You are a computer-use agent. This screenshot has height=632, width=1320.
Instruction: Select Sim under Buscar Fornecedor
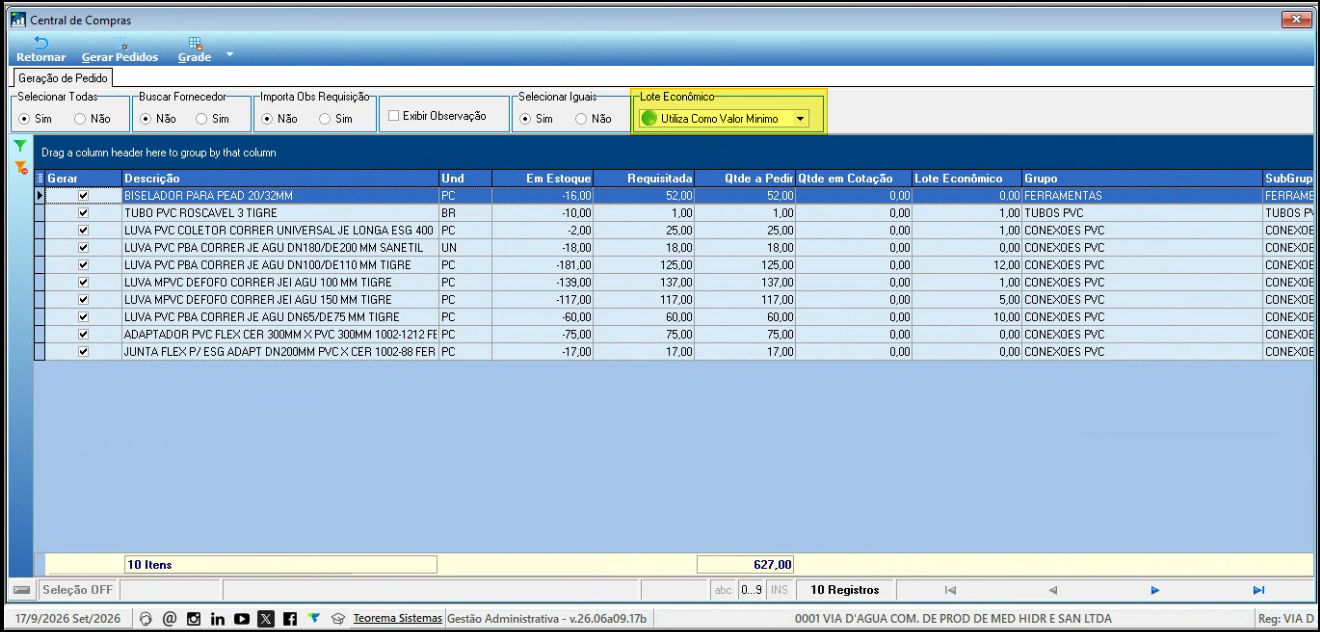tap(211, 118)
